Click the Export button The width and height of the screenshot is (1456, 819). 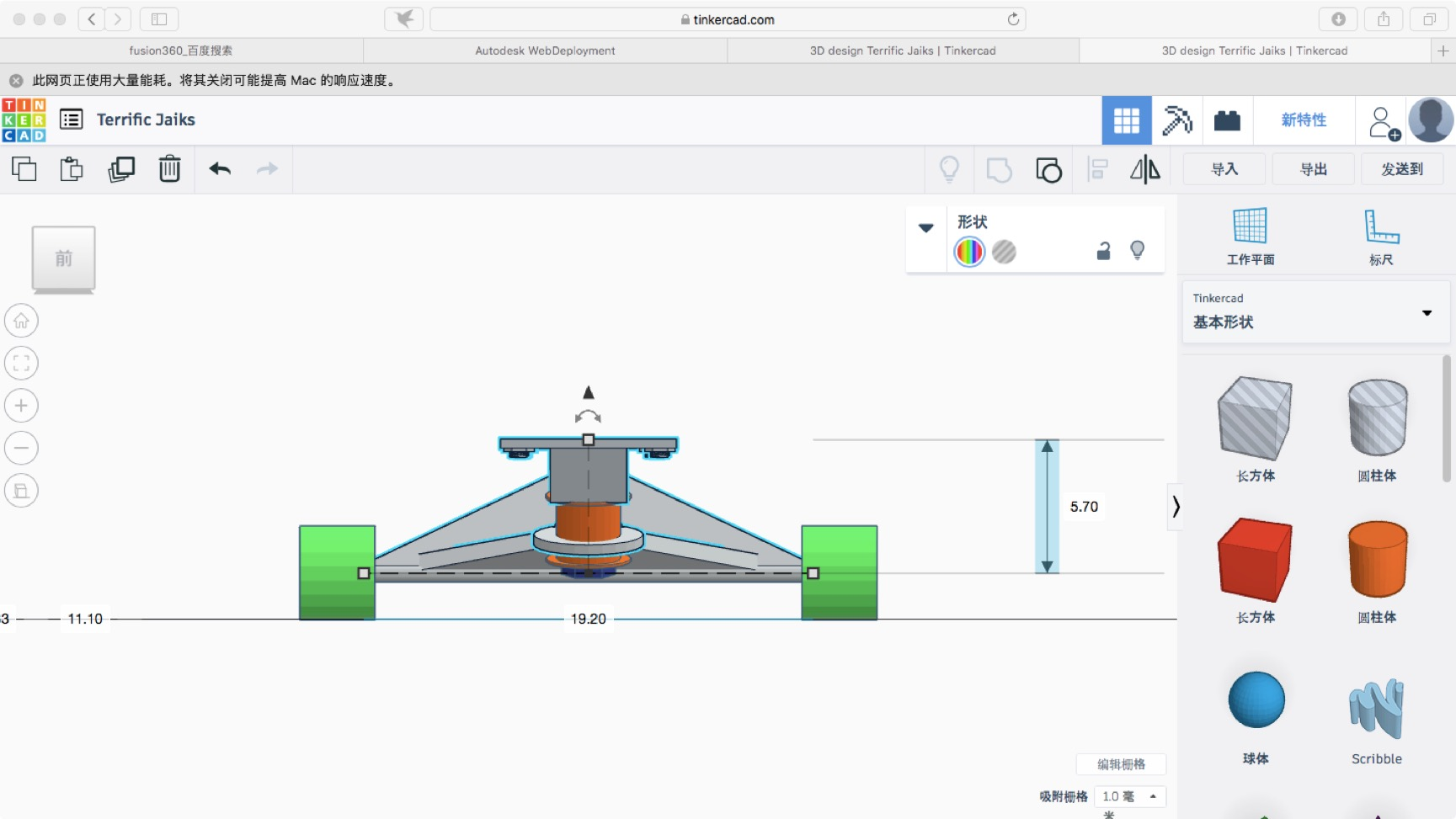click(x=1314, y=169)
